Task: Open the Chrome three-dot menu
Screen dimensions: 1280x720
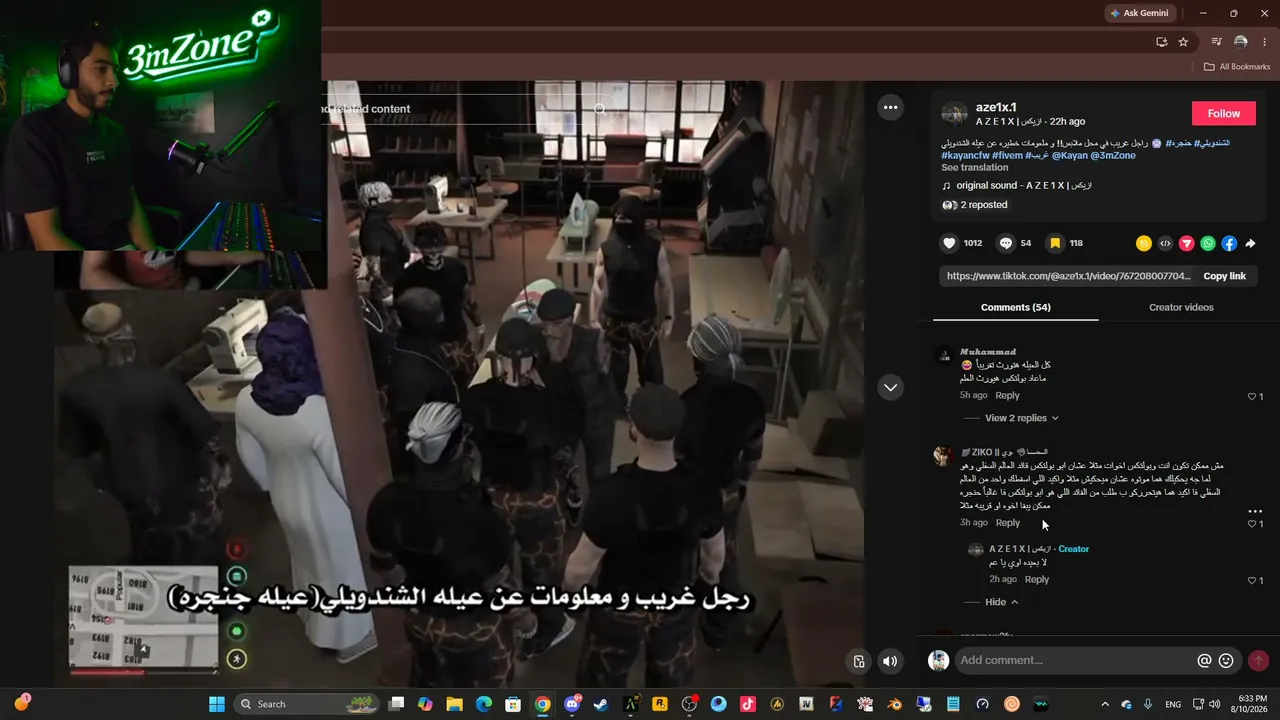Action: (x=1264, y=42)
